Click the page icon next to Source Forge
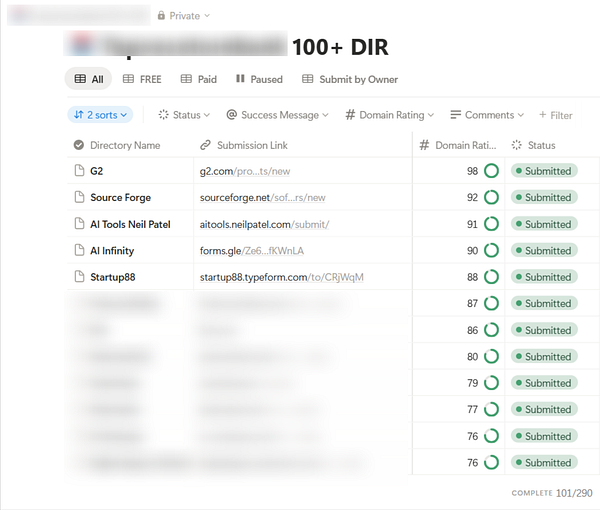The width and height of the screenshot is (600, 510). pos(79,197)
